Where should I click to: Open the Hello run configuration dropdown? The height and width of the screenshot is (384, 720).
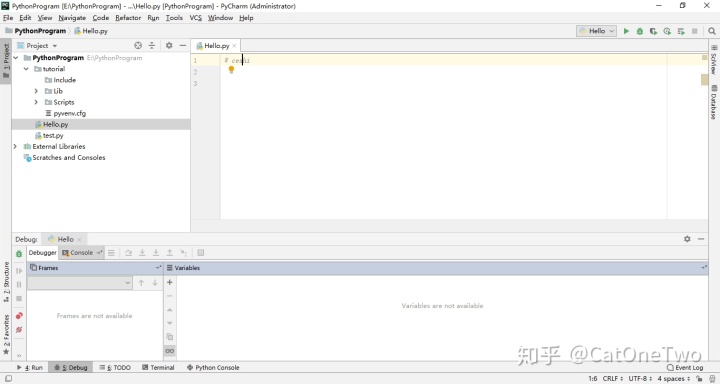point(596,31)
